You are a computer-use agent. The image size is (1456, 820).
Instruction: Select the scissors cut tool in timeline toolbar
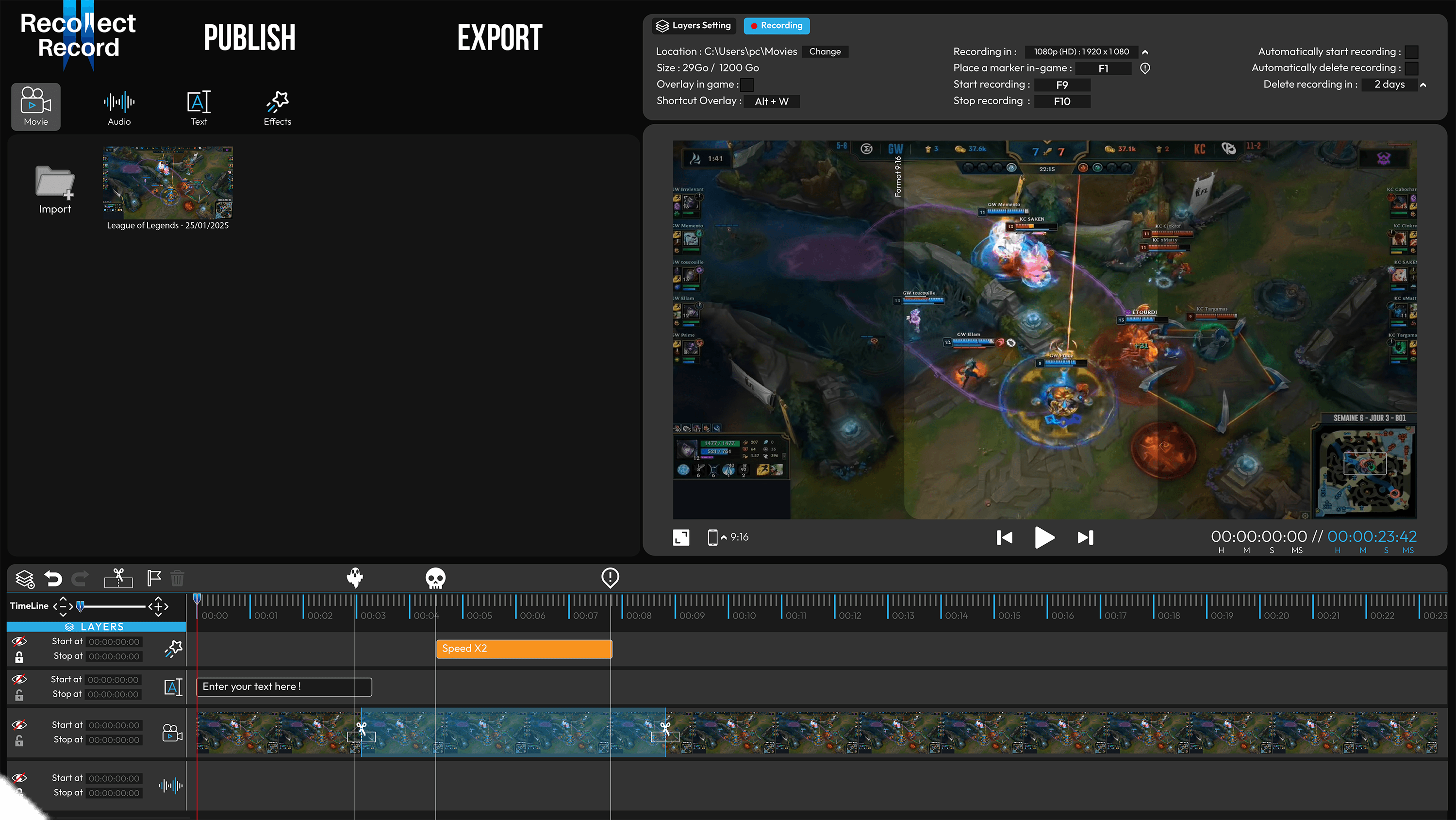(118, 578)
